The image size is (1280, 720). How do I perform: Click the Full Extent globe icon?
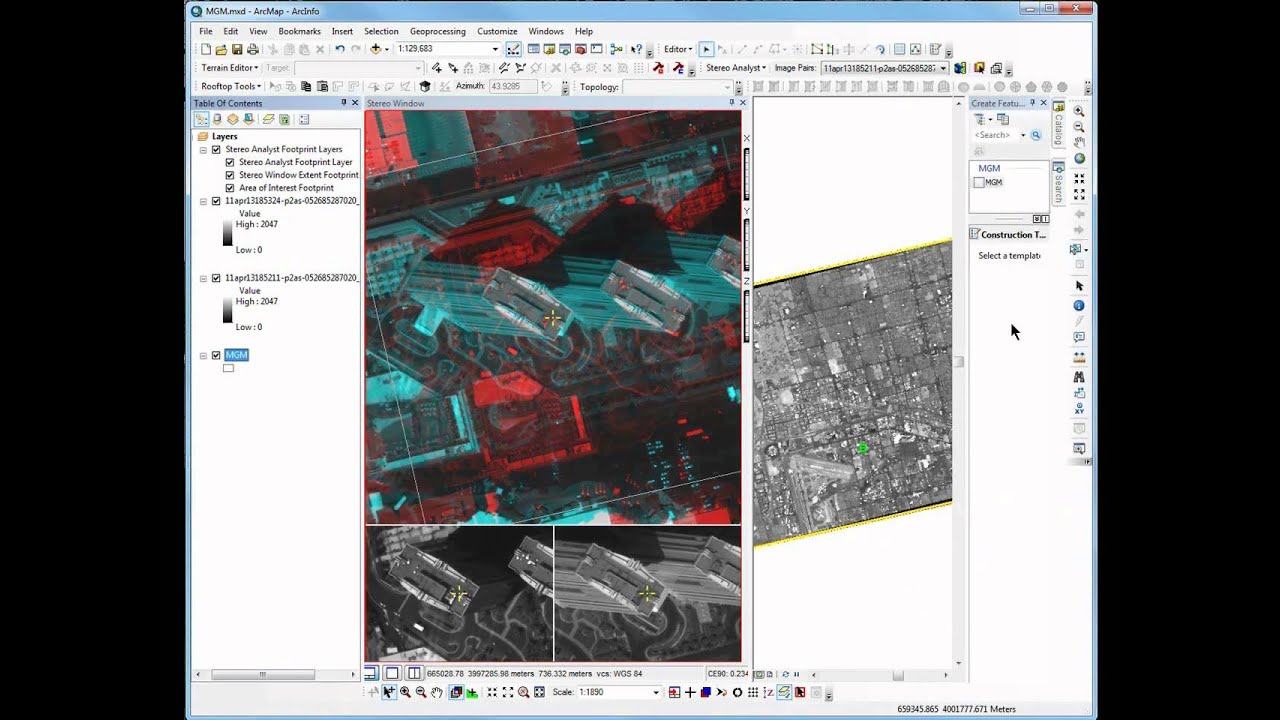tap(1079, 158)
